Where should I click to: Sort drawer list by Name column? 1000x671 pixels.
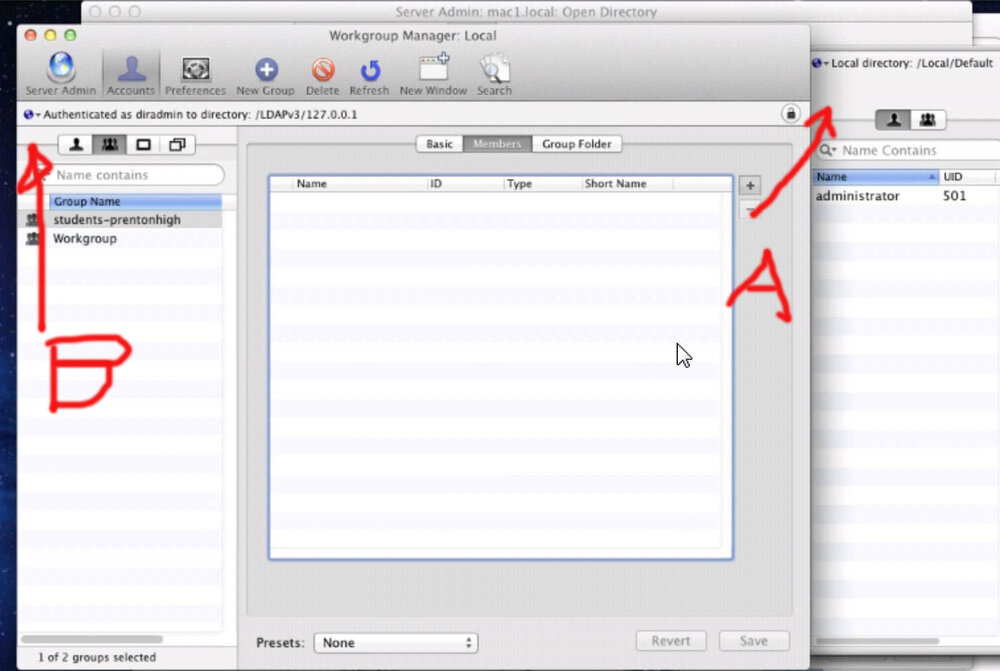[876, 177]
